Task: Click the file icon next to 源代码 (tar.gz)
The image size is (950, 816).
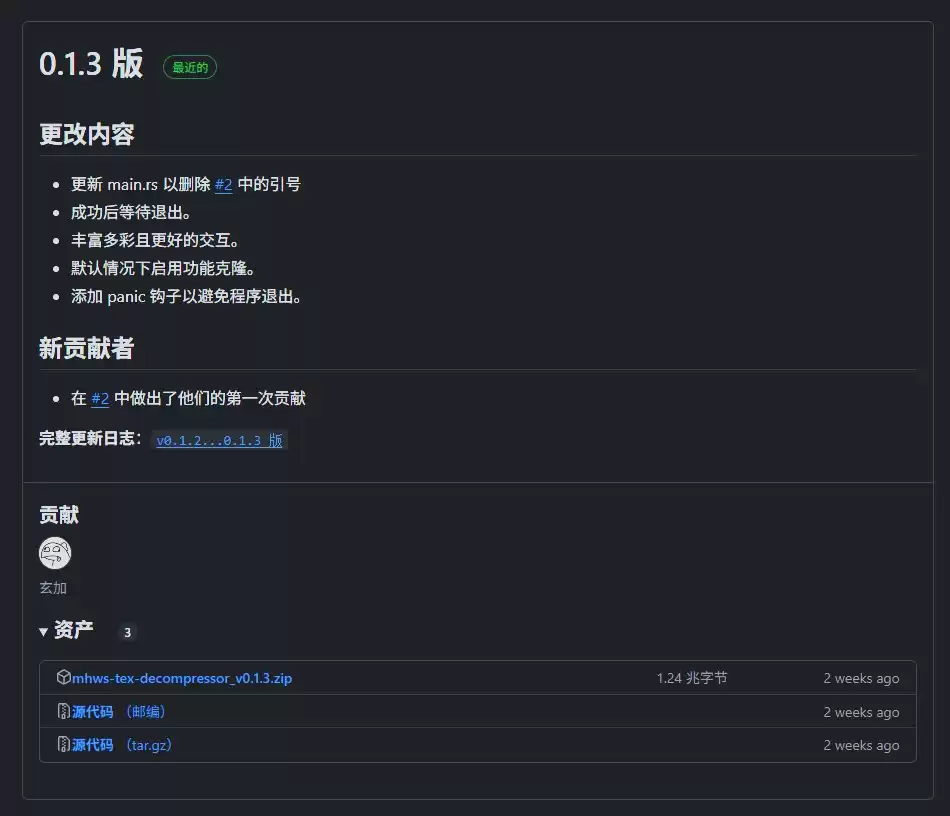Action: pos(63,745)
